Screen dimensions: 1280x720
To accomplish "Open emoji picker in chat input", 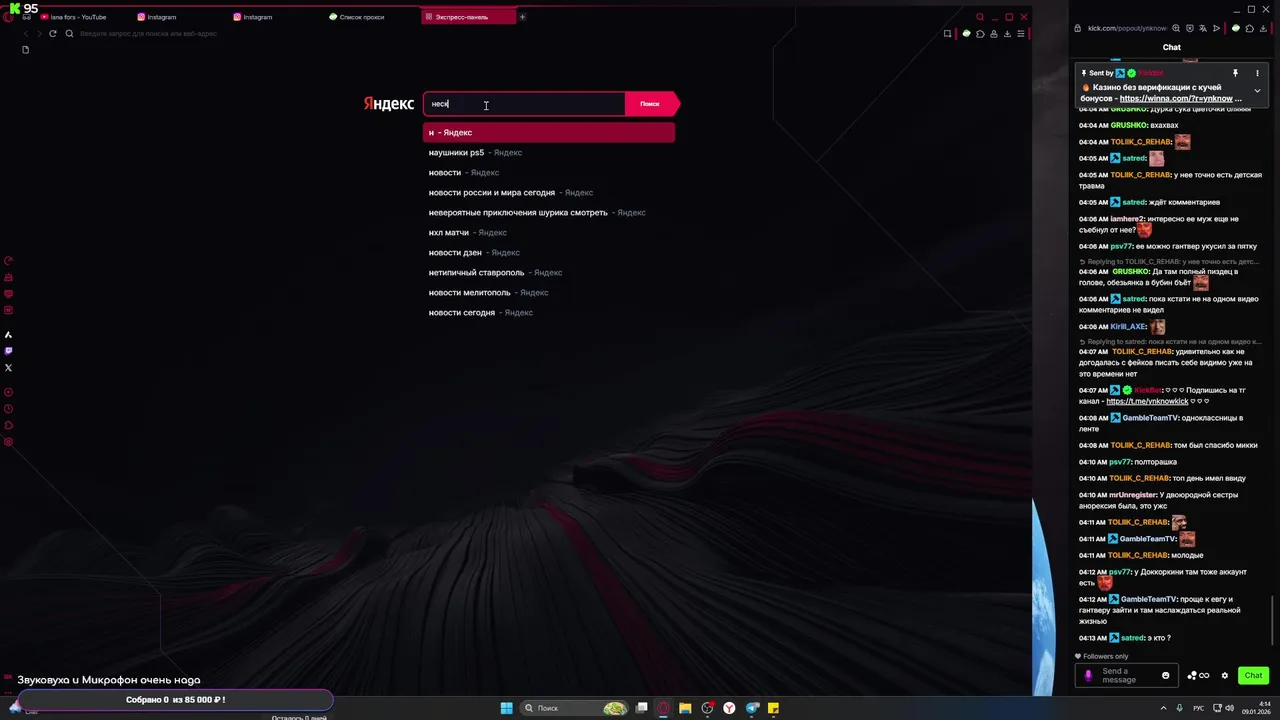I will pyautogui.click(x=1165, y=676).
